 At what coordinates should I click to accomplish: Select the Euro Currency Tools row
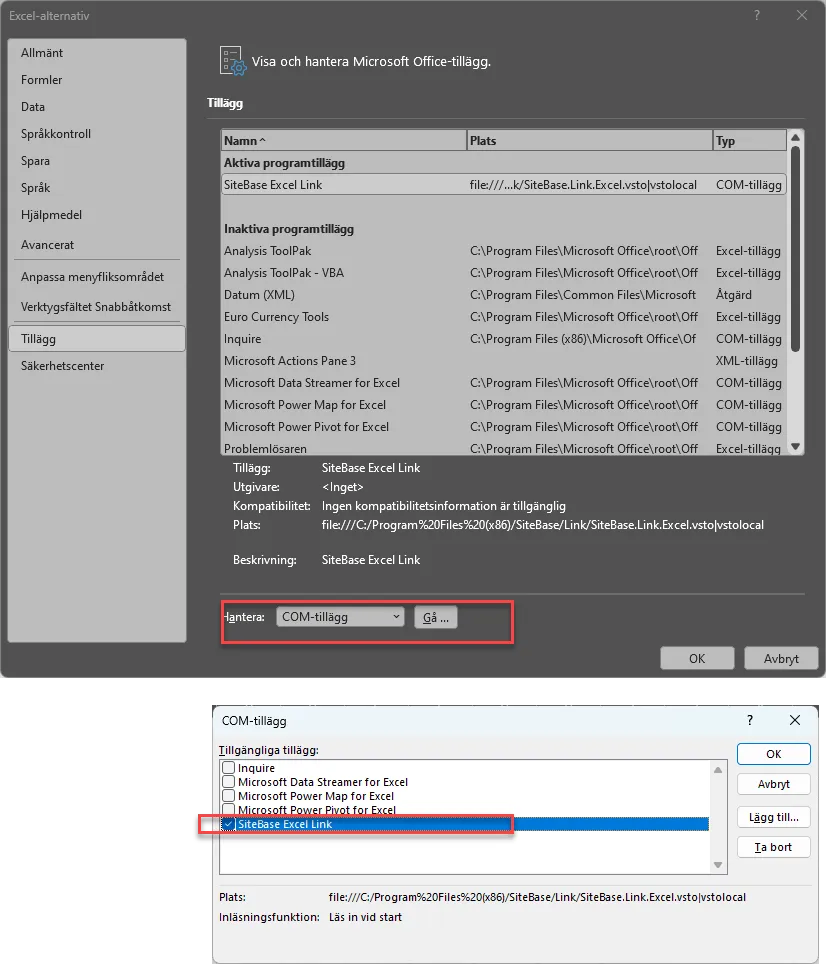(x=503, y=317)
